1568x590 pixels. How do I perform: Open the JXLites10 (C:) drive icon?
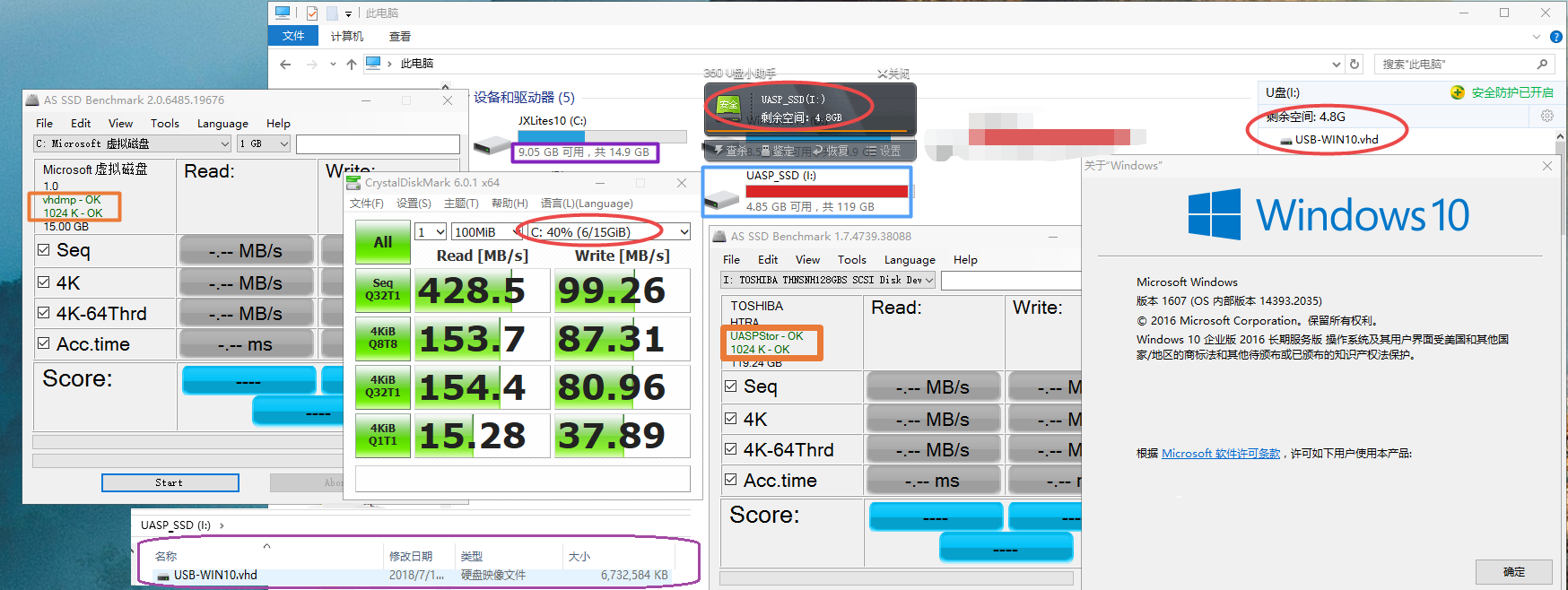[x=492, y=143]
